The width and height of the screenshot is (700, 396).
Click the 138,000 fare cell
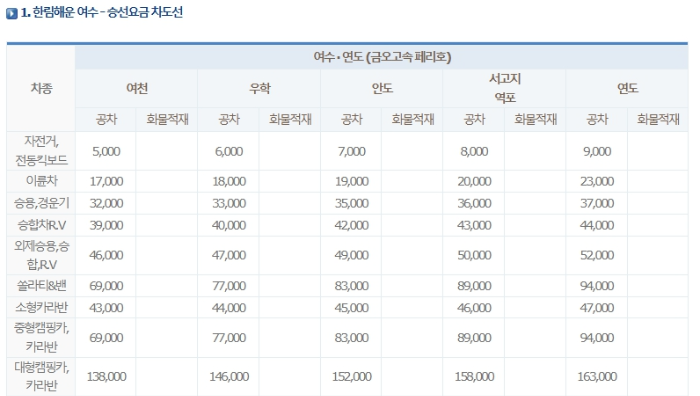pyautogui.click(x=106, y=376)
